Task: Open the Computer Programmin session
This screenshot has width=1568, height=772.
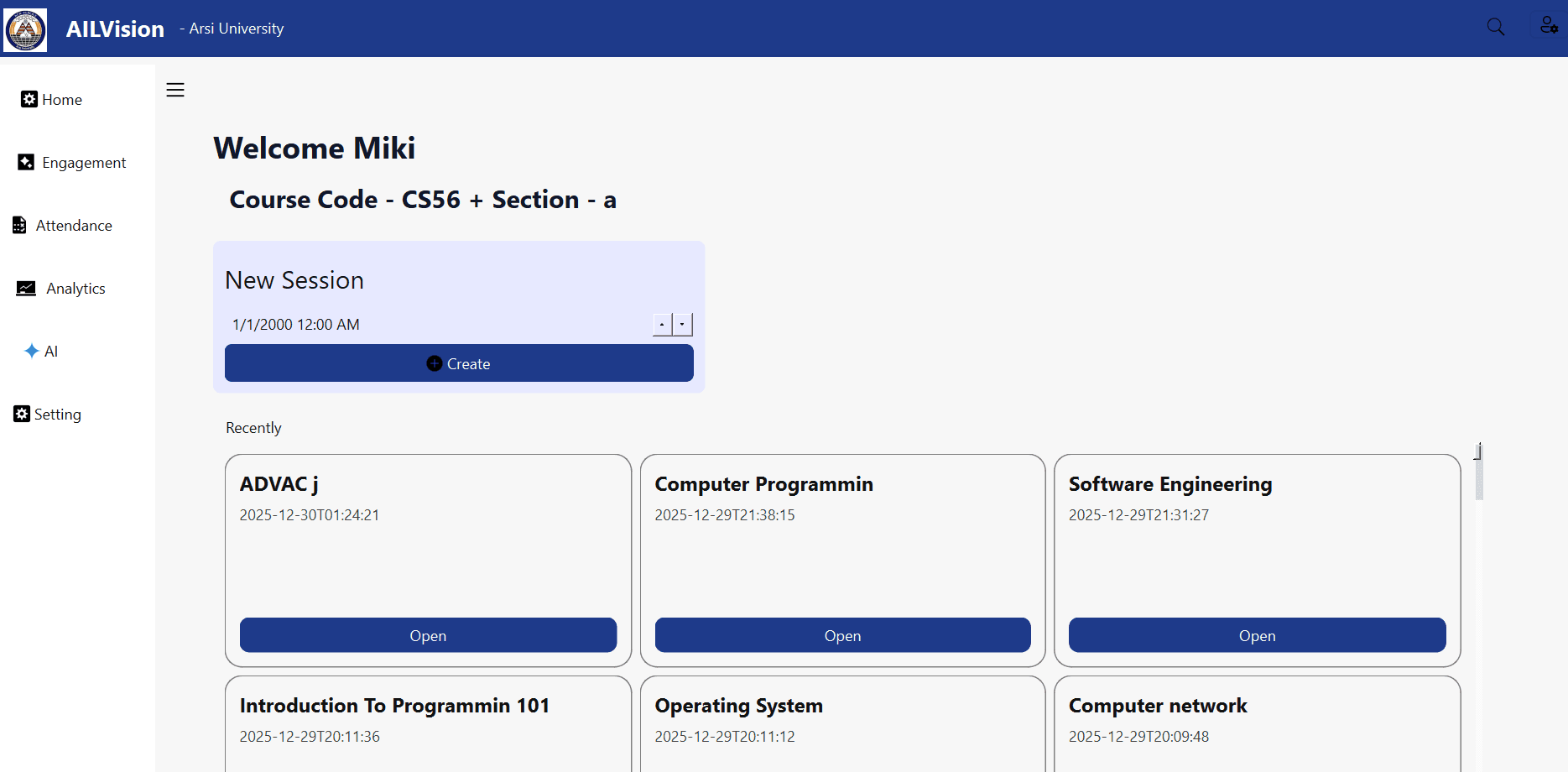Action: click(x=842, y=635)
